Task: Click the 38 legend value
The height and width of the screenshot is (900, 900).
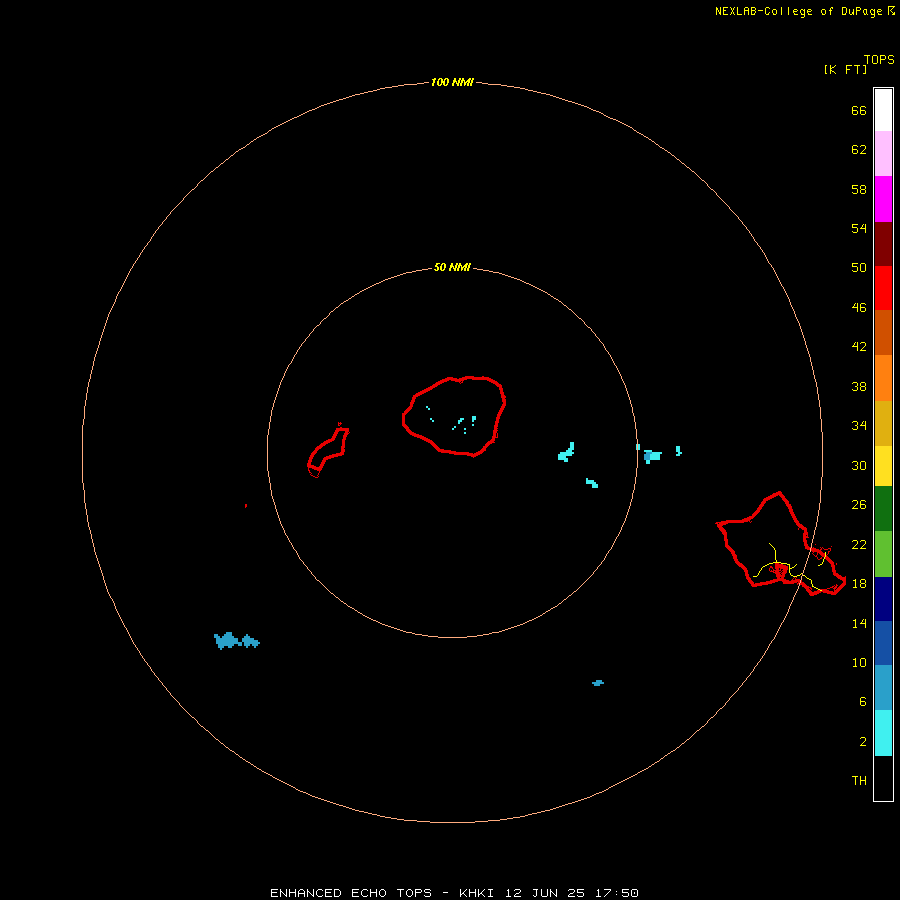Action: [859, 386]
